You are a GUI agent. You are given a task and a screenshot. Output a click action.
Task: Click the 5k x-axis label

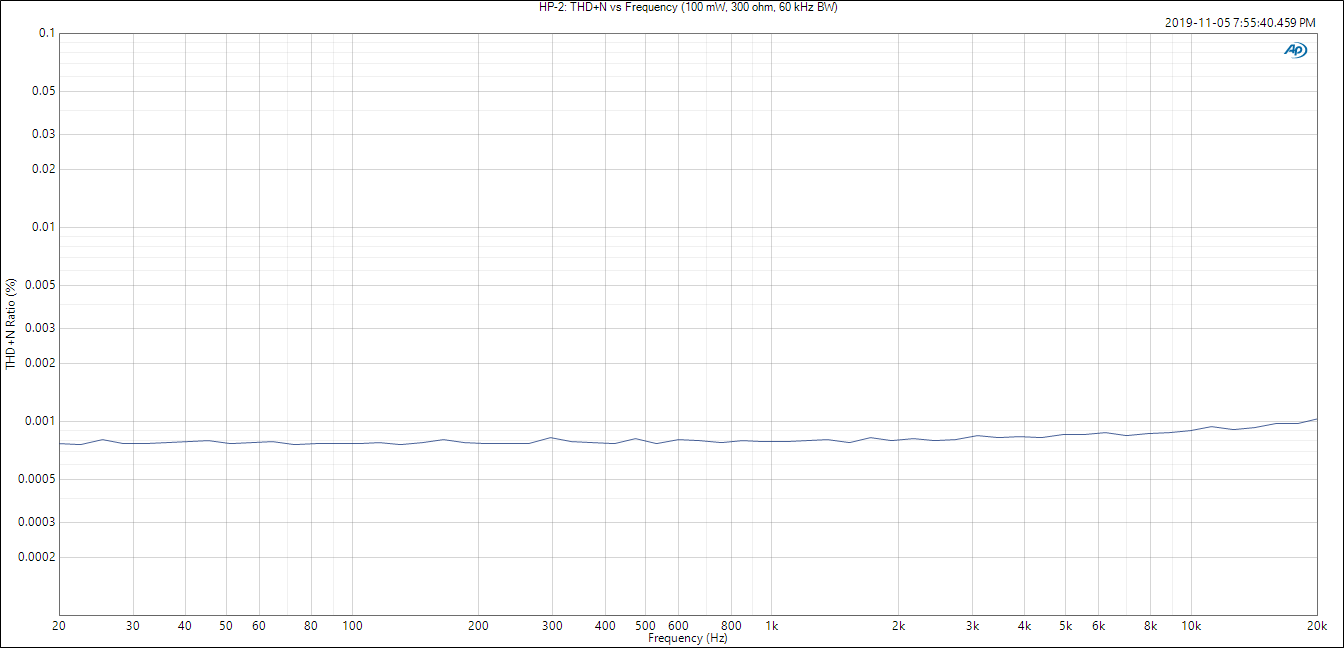click(1065, 626)
